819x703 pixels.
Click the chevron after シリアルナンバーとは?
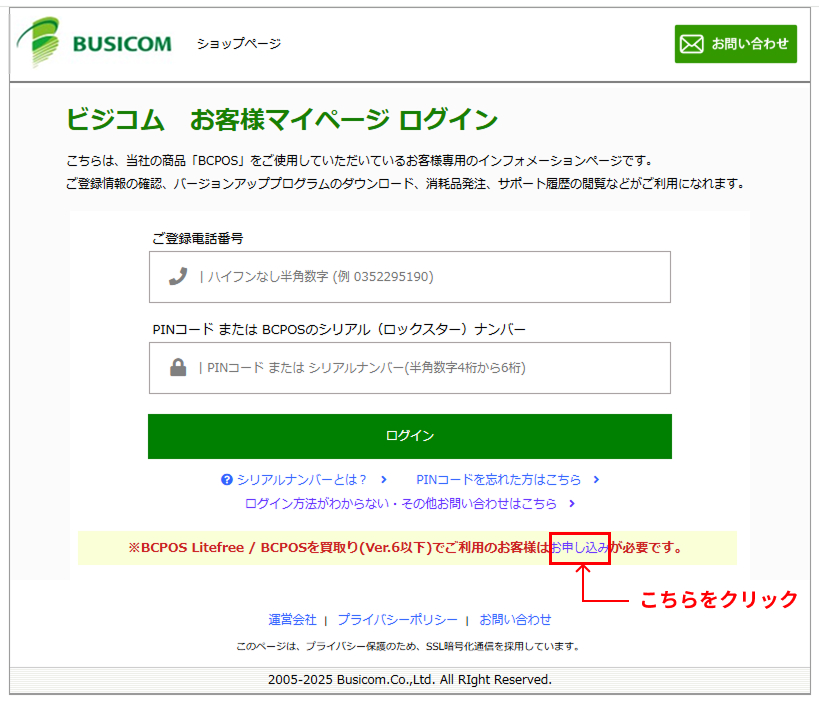click(384, 480)
